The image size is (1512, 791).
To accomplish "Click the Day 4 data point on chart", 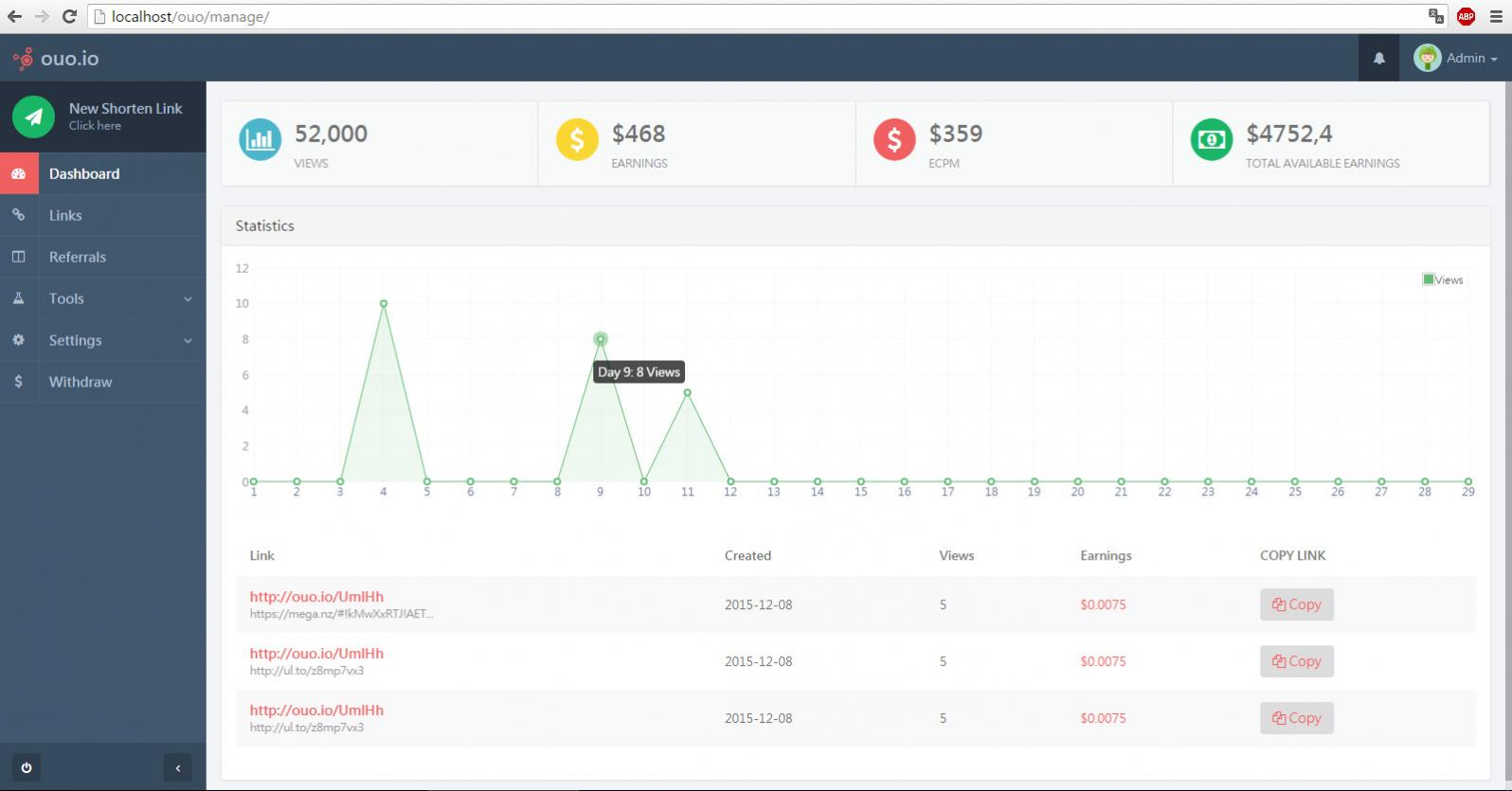I will pyautogui.click(x=384, y=303).
